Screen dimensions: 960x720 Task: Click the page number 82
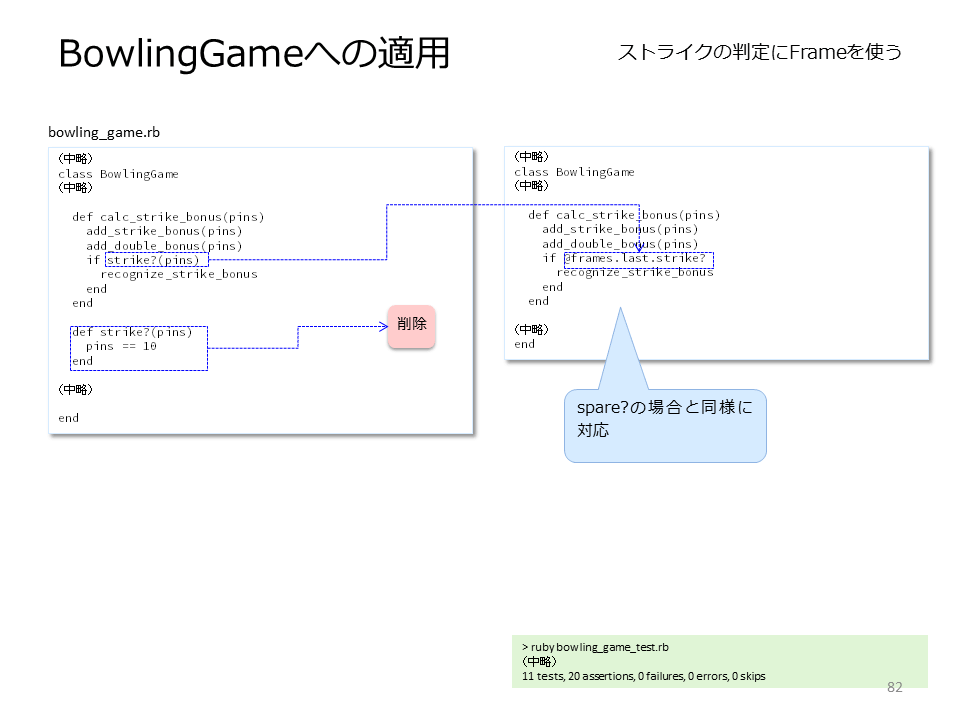click(894, 687)
